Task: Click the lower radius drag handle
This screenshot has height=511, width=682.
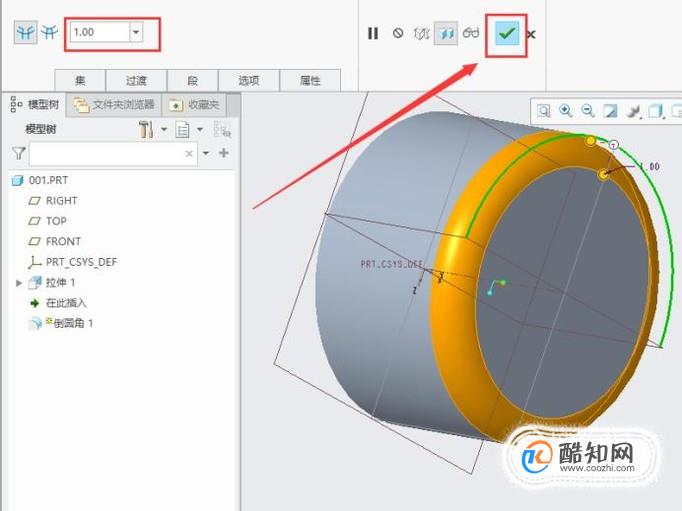Action: [603, 174]
